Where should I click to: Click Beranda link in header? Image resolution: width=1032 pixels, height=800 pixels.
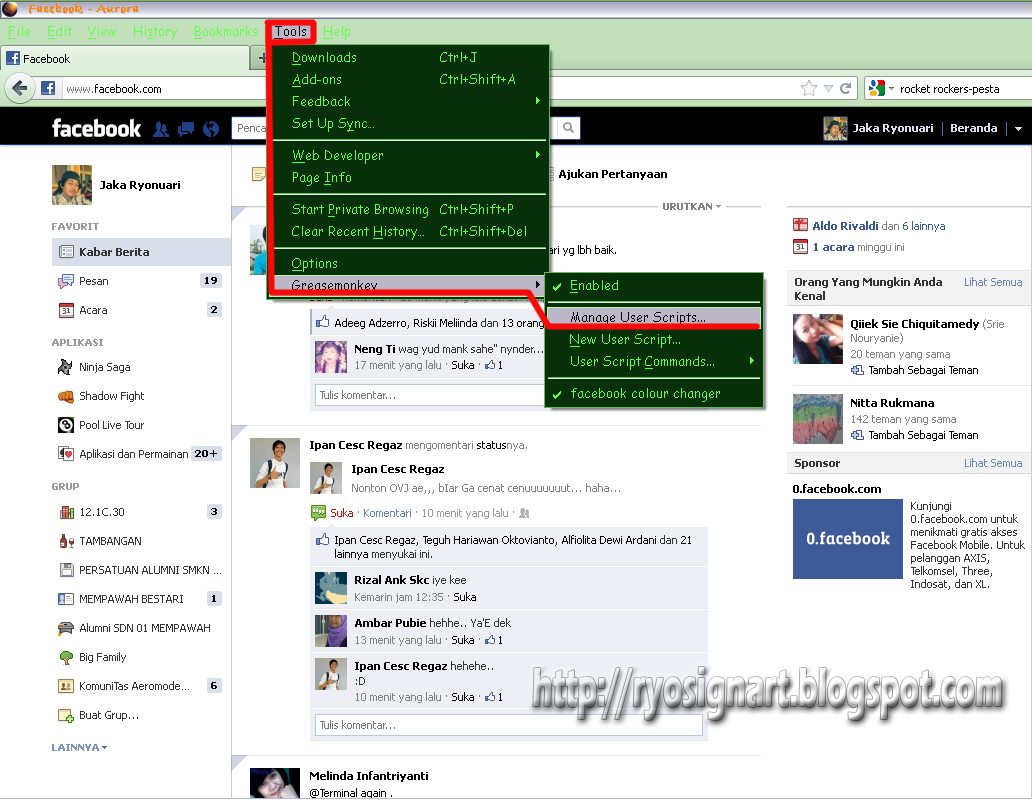(973, 128)
